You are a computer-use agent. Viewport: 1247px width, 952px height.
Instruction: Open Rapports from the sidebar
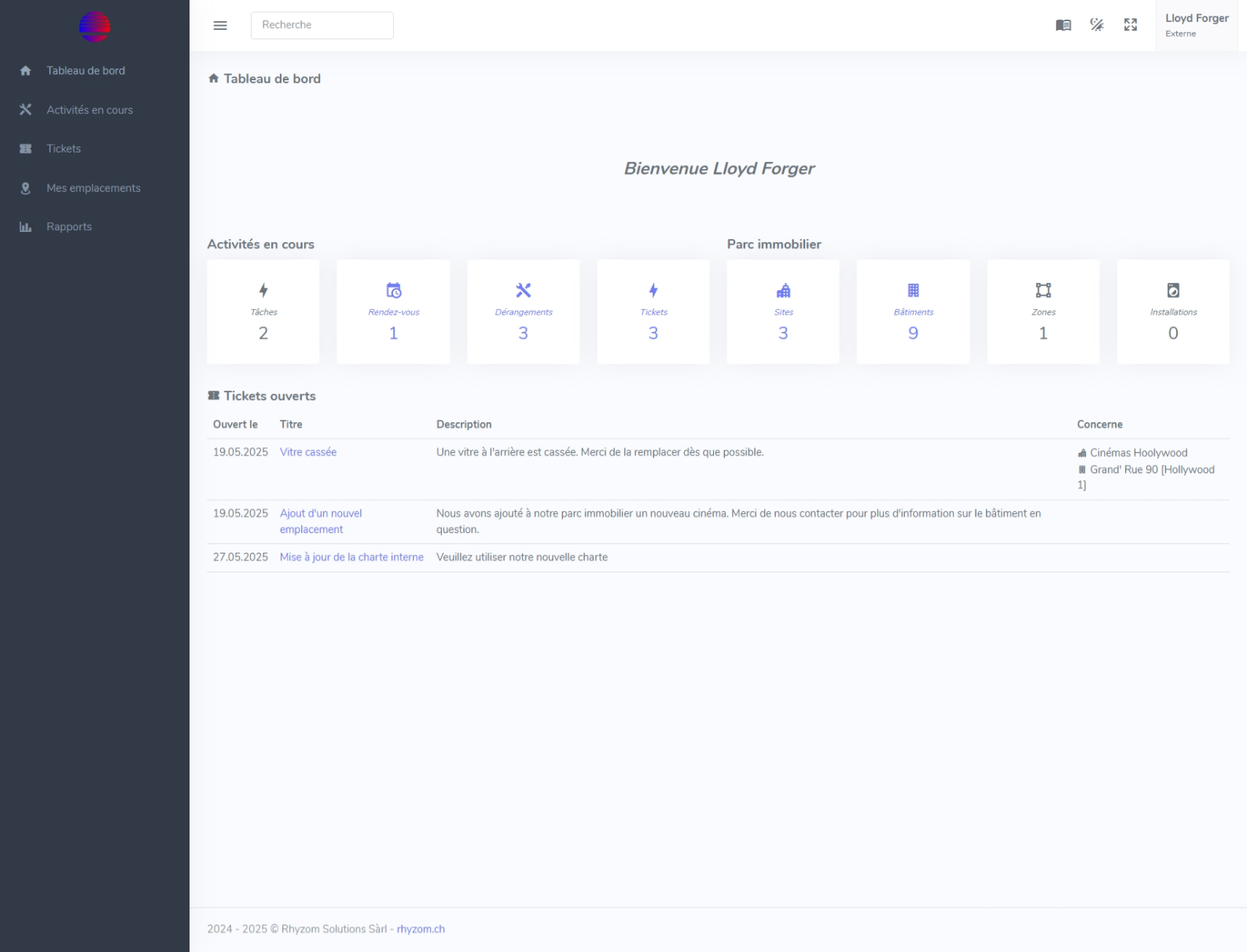(x=68, y=226)
